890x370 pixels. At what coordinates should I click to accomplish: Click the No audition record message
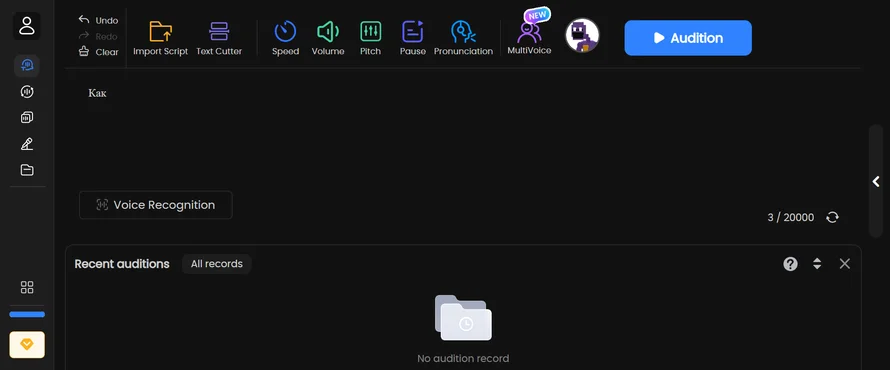463,359
